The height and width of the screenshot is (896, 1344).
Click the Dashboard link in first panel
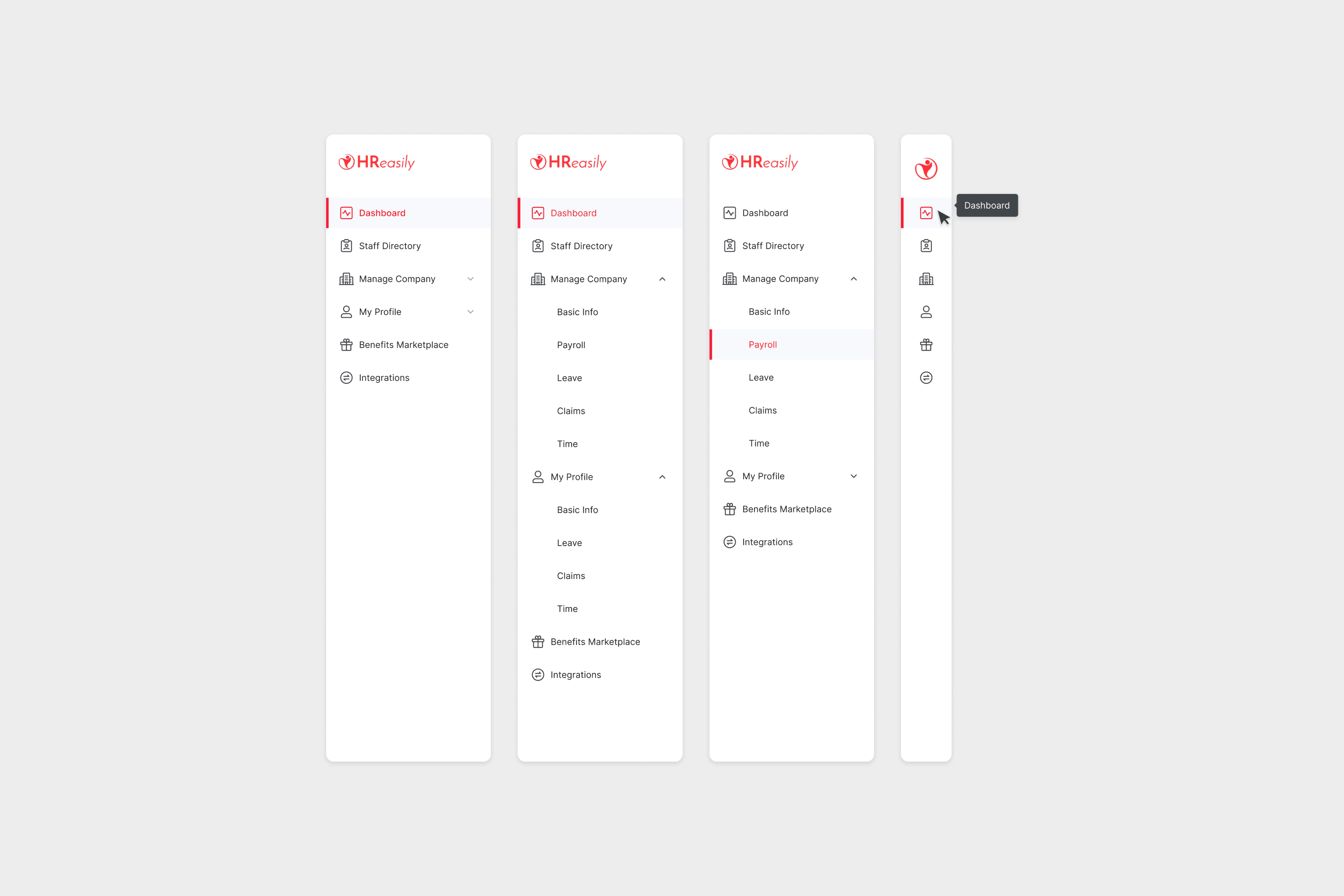[x=382, y=212]
